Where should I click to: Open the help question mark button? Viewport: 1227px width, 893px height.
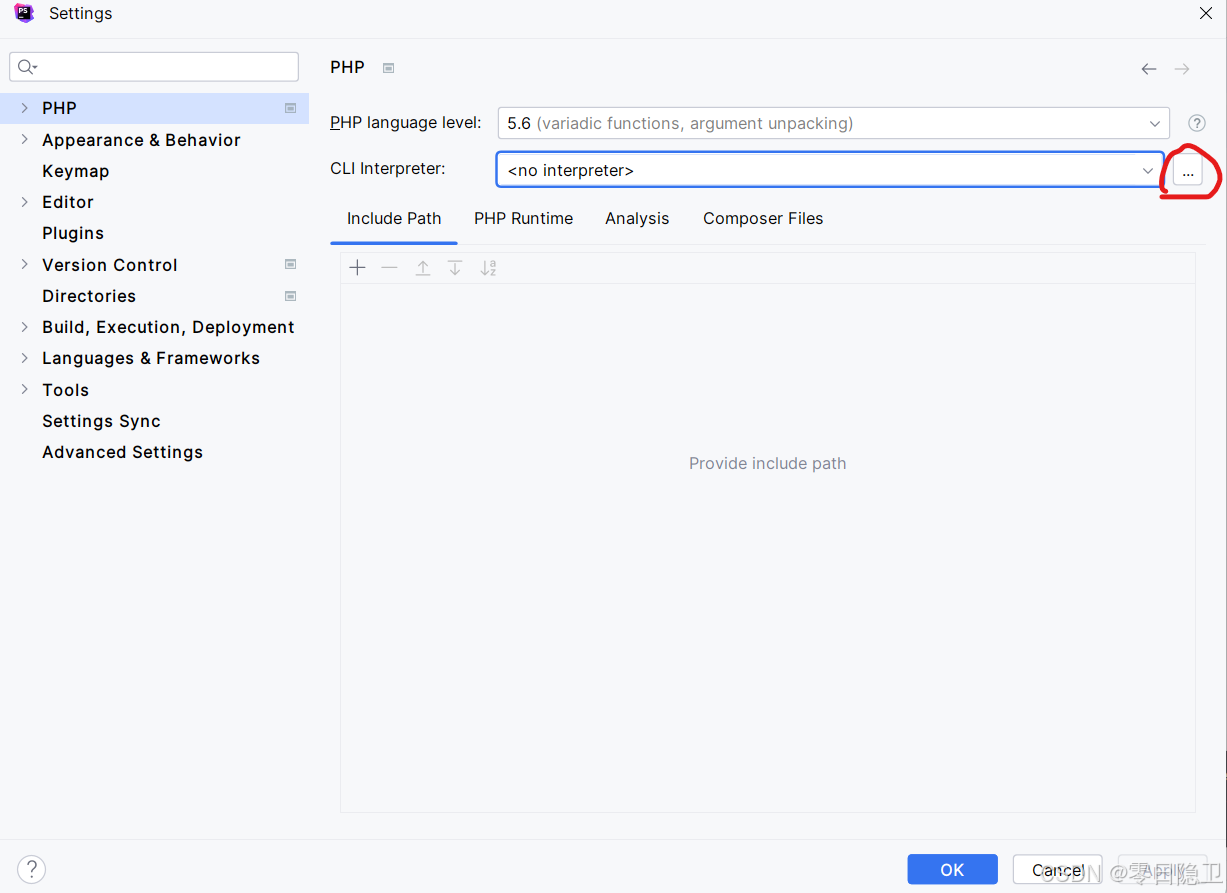point(32,869)
